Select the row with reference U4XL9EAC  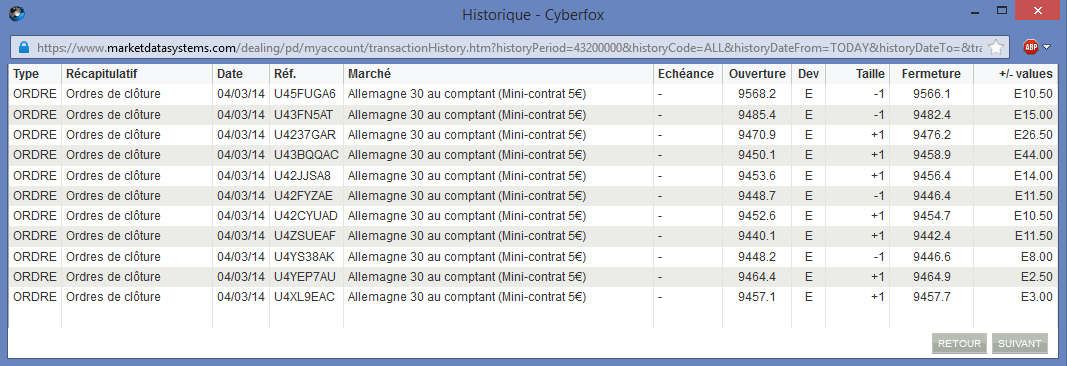pos(533,297)
